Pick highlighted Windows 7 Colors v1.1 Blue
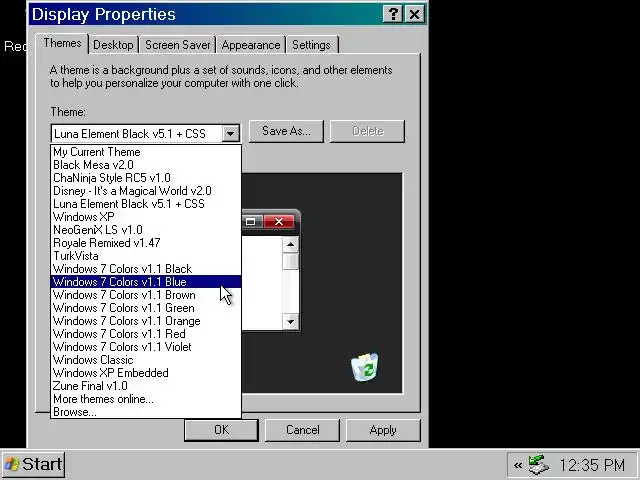Viewport: 640px width, 480px height. [146, 282]
